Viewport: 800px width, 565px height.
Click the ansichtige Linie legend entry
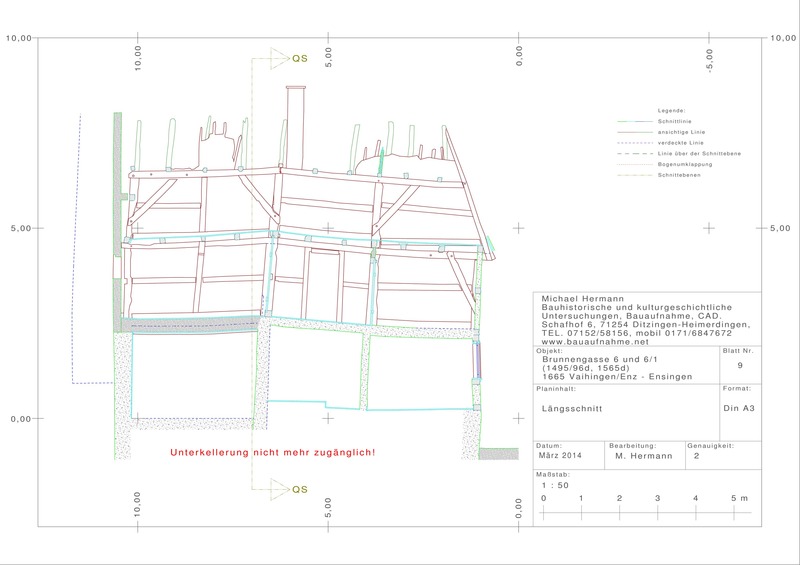[679, 130]
